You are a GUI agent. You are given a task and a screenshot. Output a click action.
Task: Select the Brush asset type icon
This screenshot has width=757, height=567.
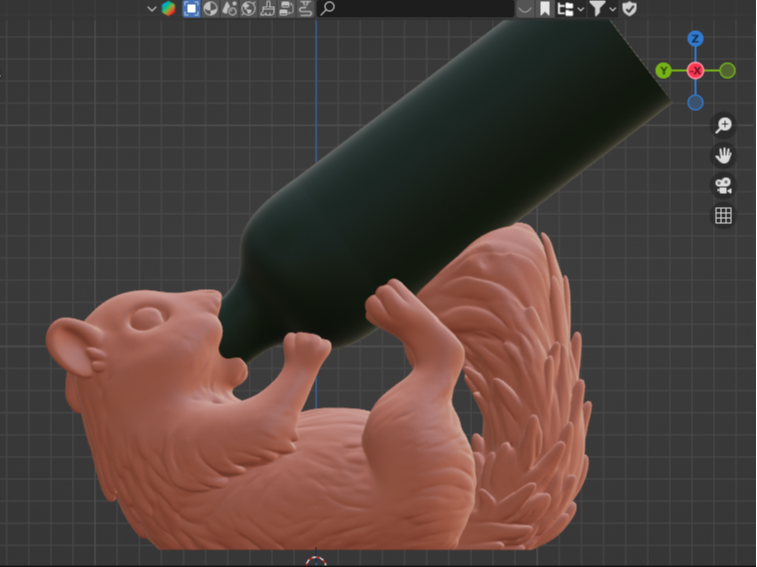click(x=267, y=9)
